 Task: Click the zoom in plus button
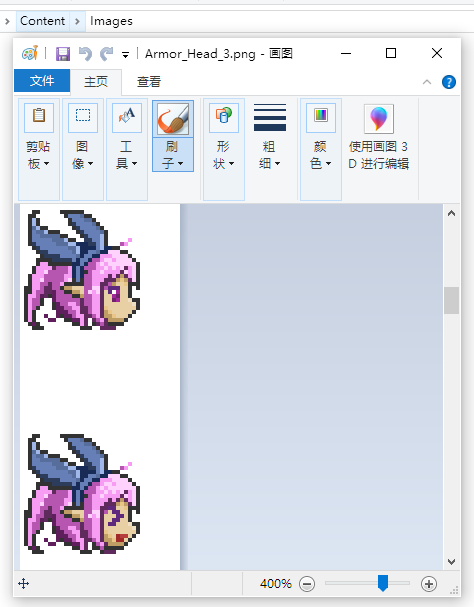429,584
